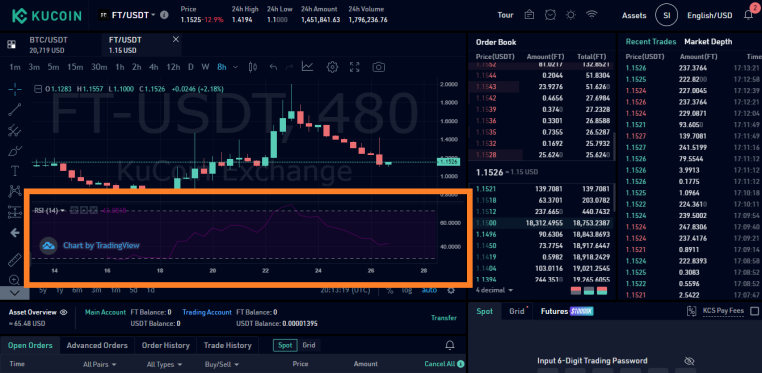Switch to the BTC/USDT chart tab
Viewport: 762px width, 373px height.
click(x=48, y=45)
